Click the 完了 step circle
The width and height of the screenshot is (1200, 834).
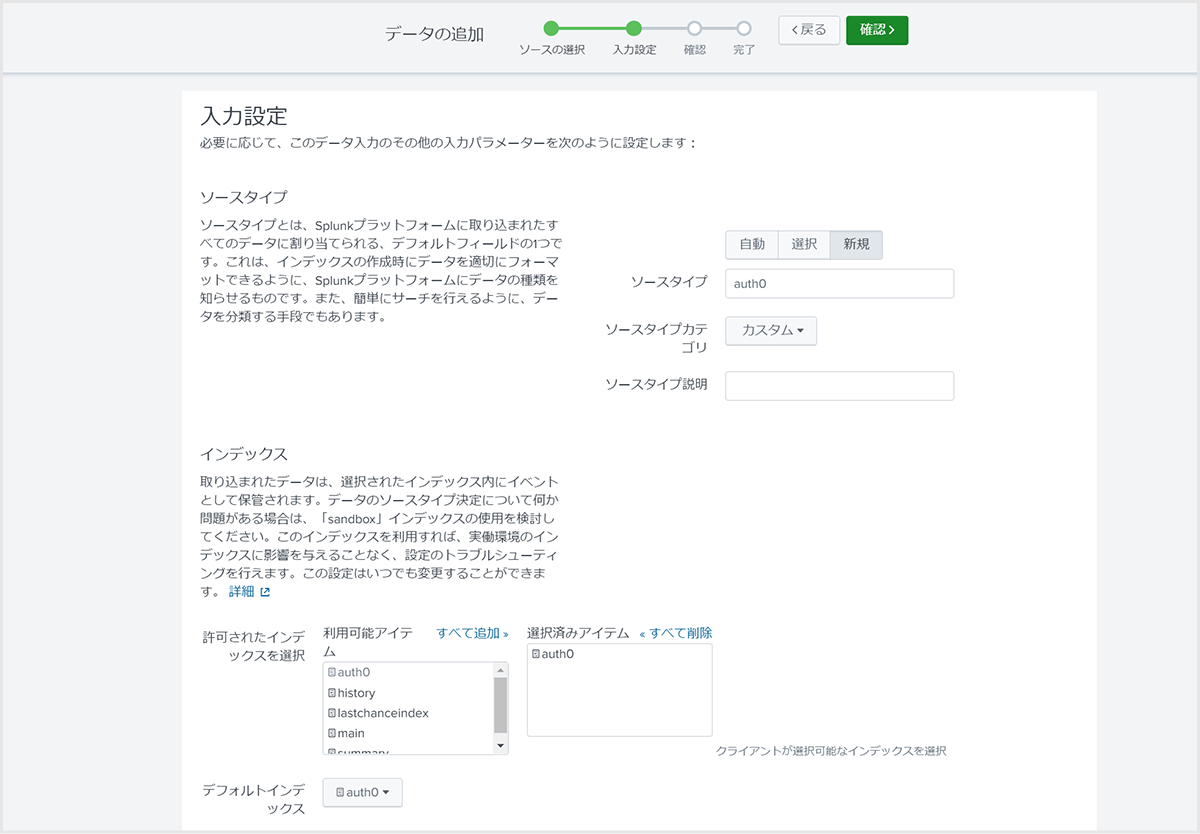tap(744, 29)
